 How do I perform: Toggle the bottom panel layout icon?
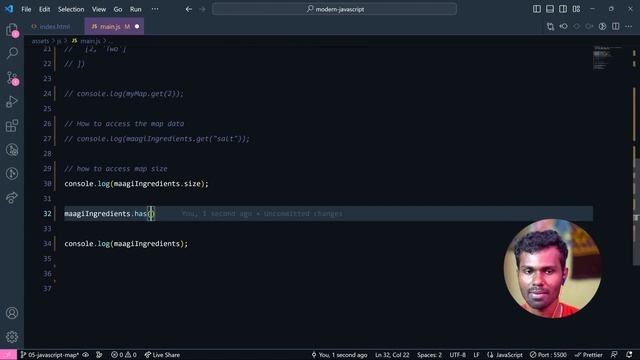pyautogui.click(x=550, y=9)
